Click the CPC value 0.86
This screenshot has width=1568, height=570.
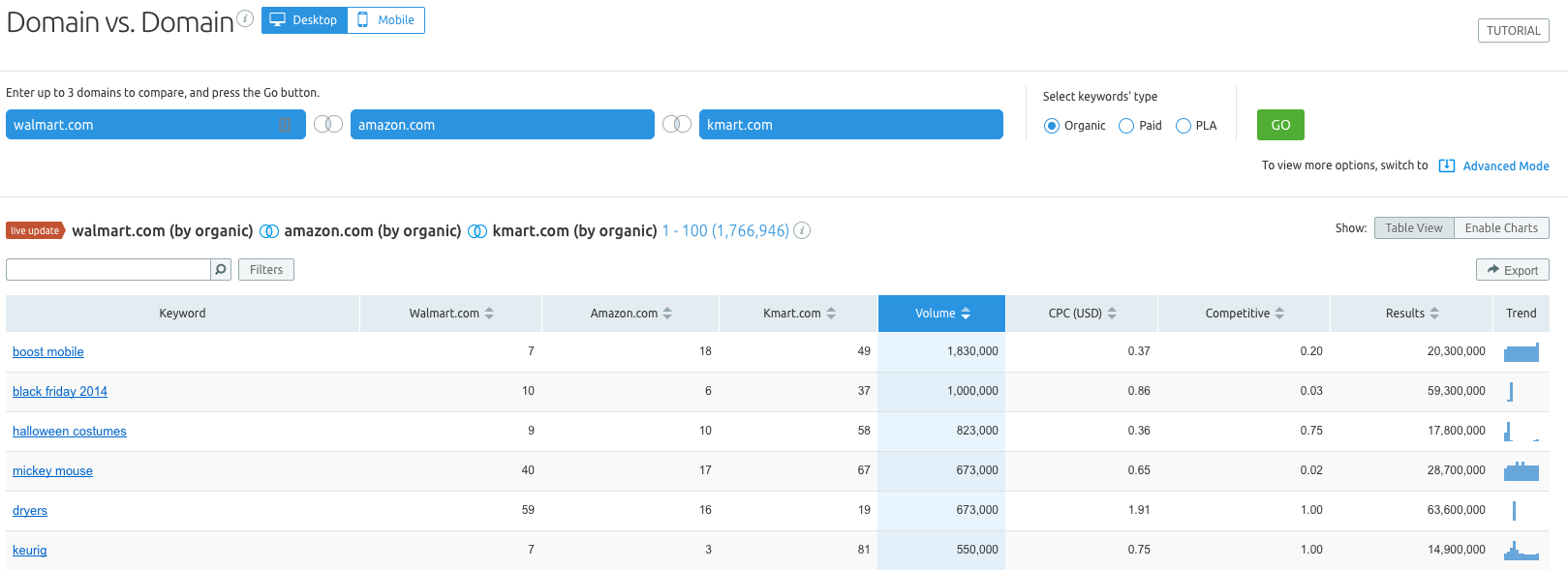click(1139, 391)
